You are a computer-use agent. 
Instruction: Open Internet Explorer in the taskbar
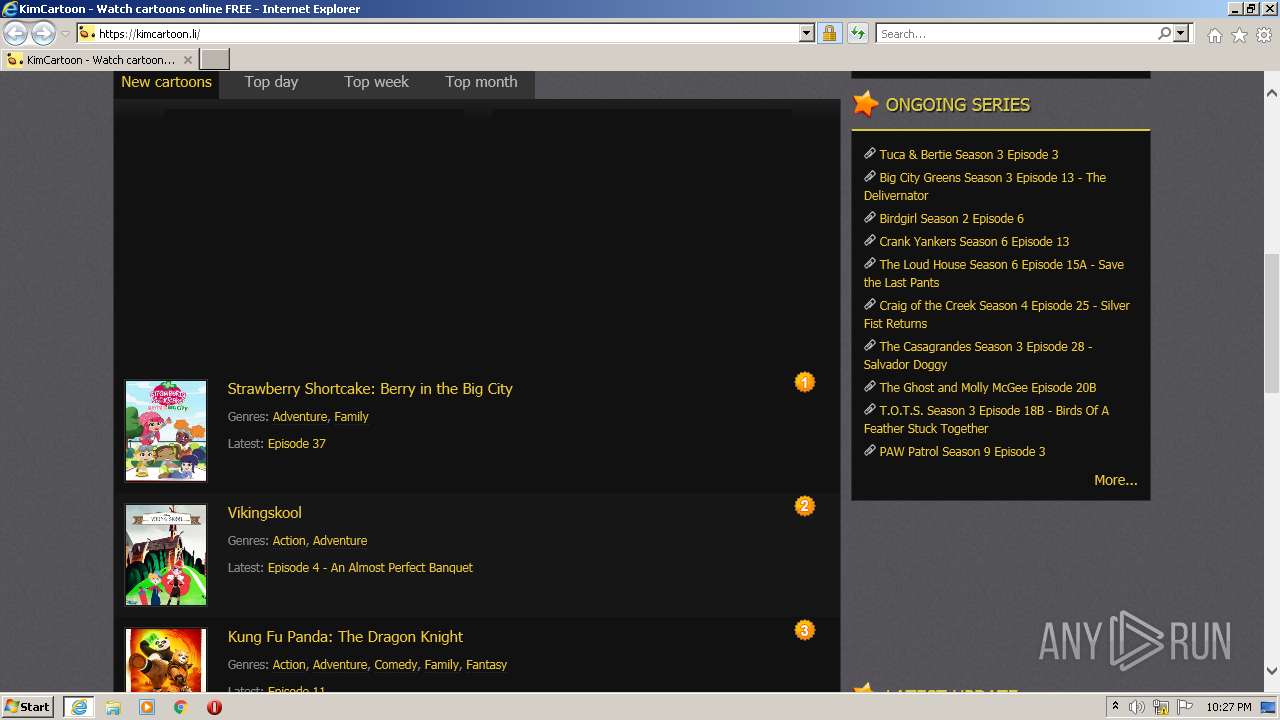click(78, 707)
